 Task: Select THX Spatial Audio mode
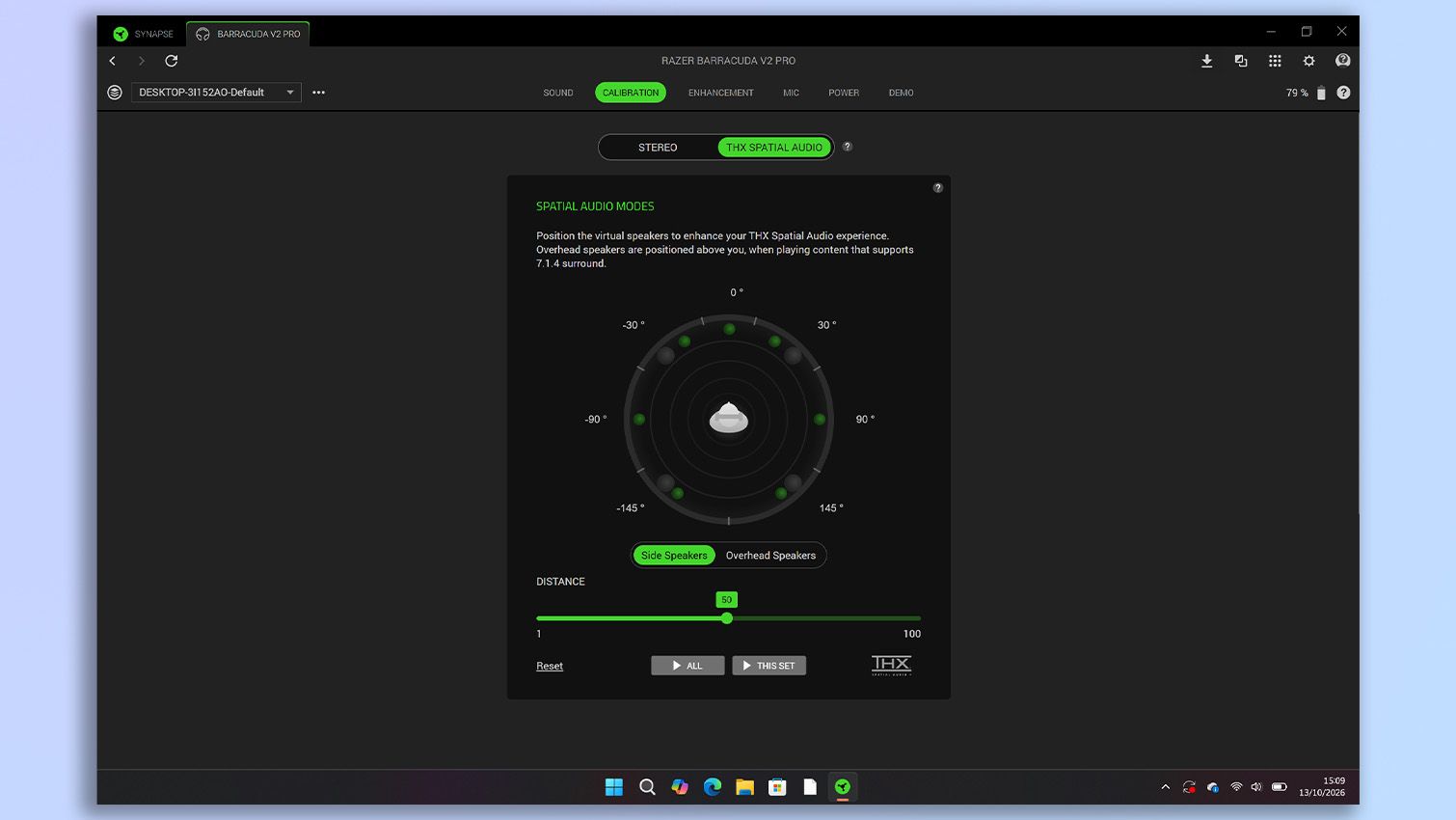774,148
